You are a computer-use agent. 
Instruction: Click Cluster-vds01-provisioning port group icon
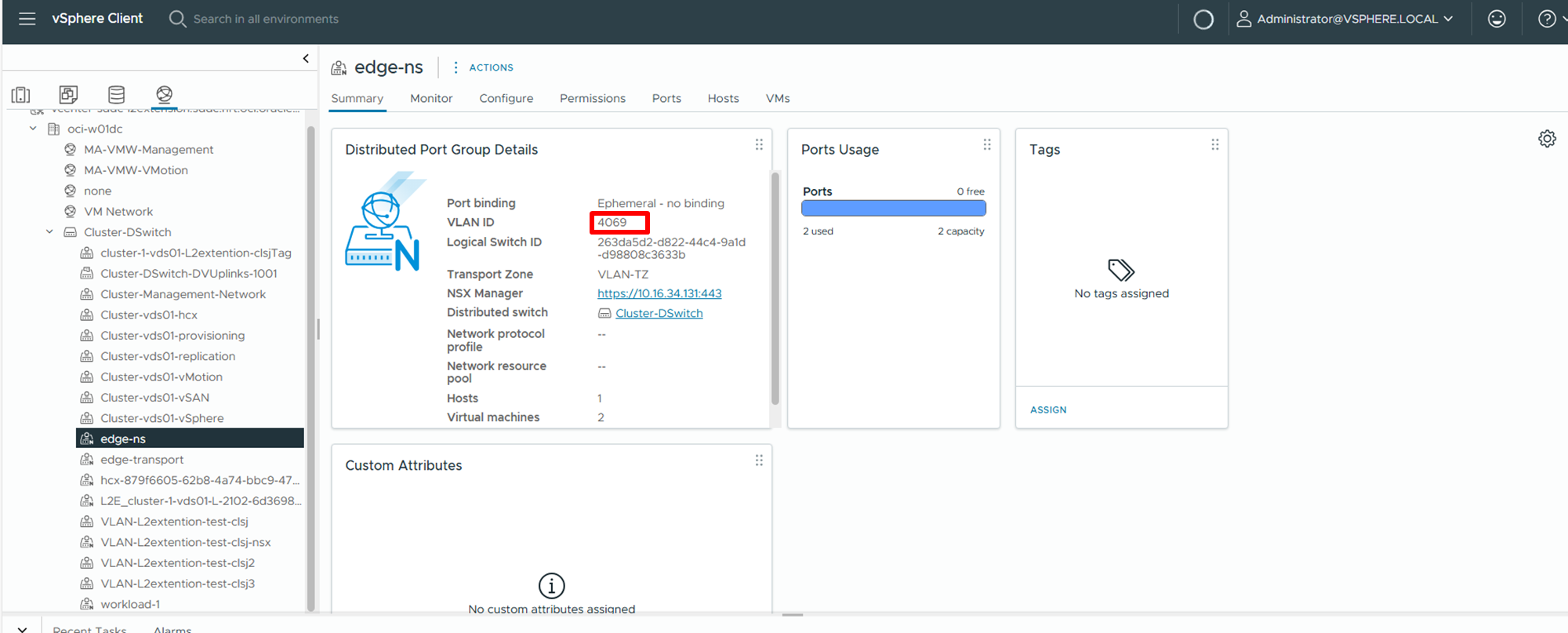pyautogui.click(x=87, y=336)
